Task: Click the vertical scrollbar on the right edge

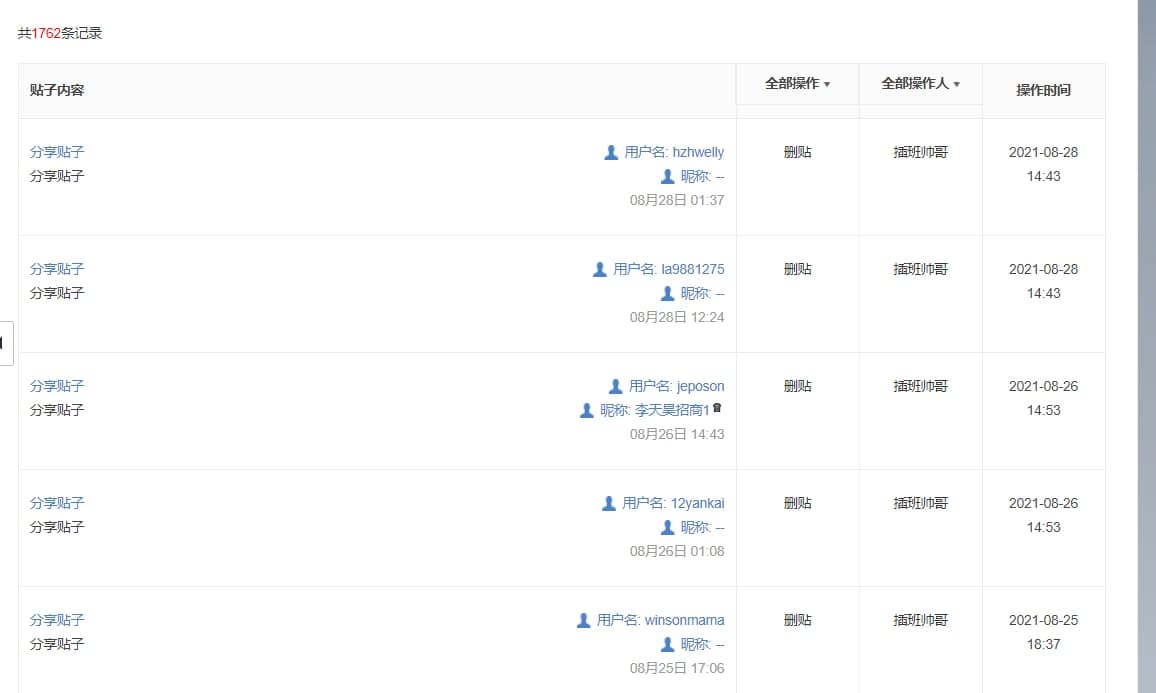Action: coord(1146,300)
